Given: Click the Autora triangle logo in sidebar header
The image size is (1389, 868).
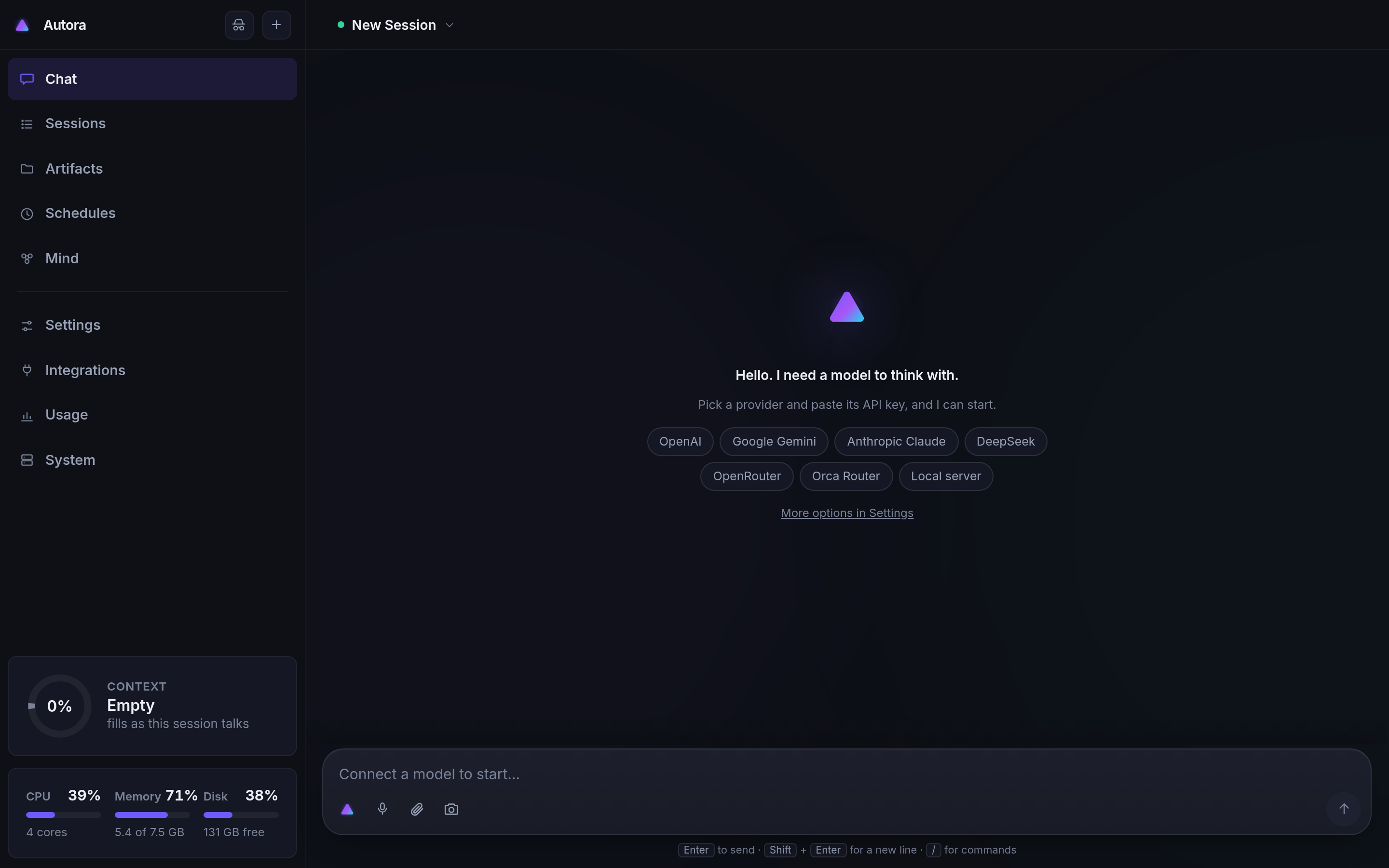Looking at the screenshot, I should [x=22, y=25].
